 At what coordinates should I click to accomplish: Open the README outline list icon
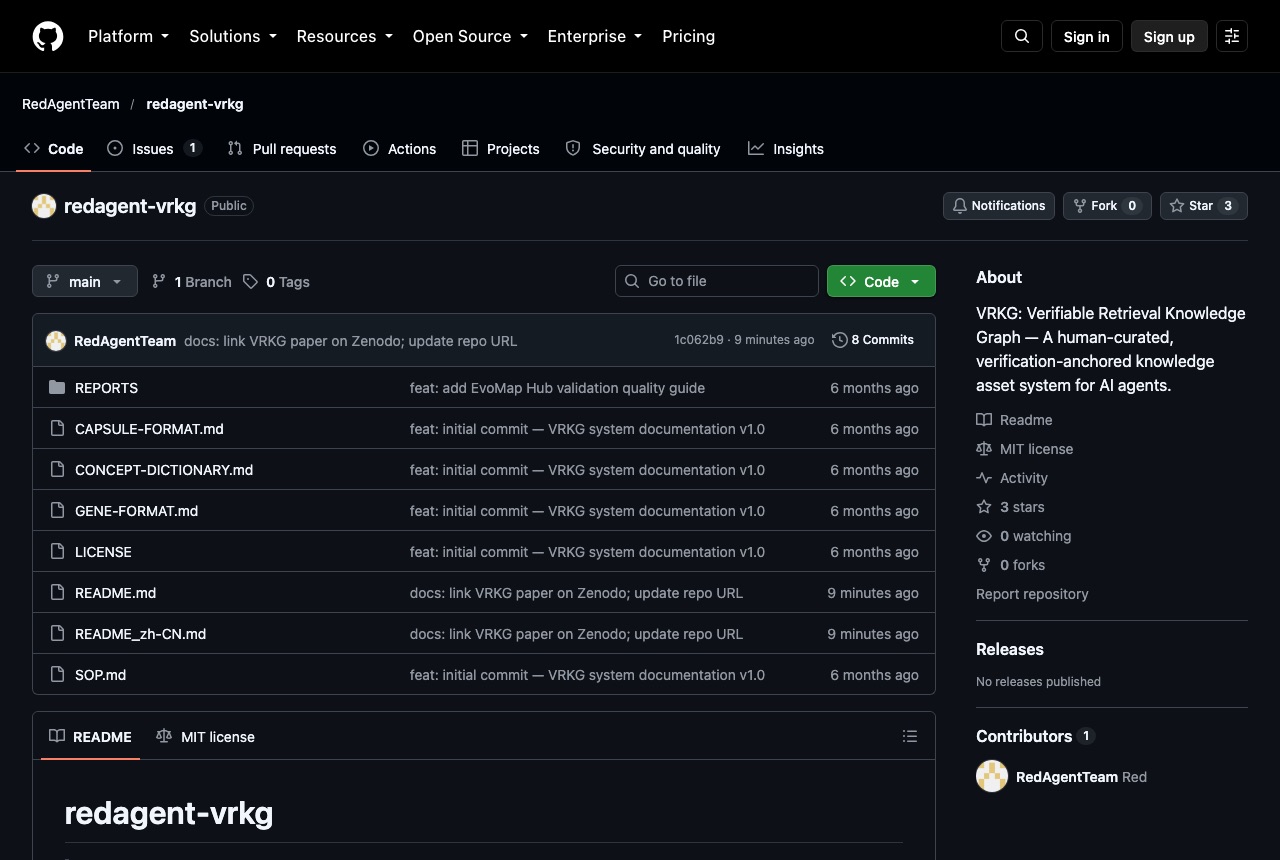(x=910, y=736)
